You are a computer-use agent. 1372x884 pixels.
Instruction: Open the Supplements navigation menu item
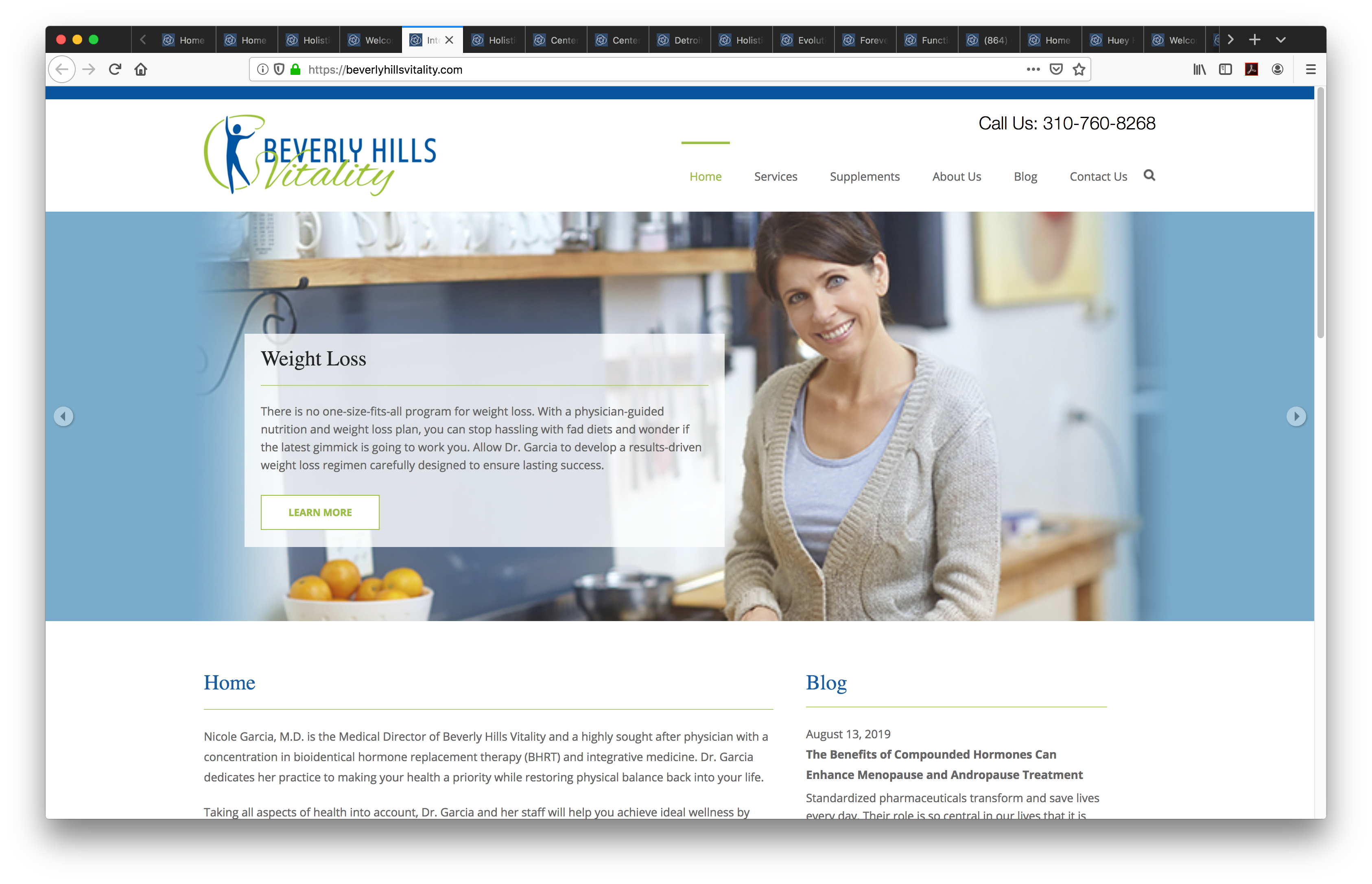click(x=864, y=176)
